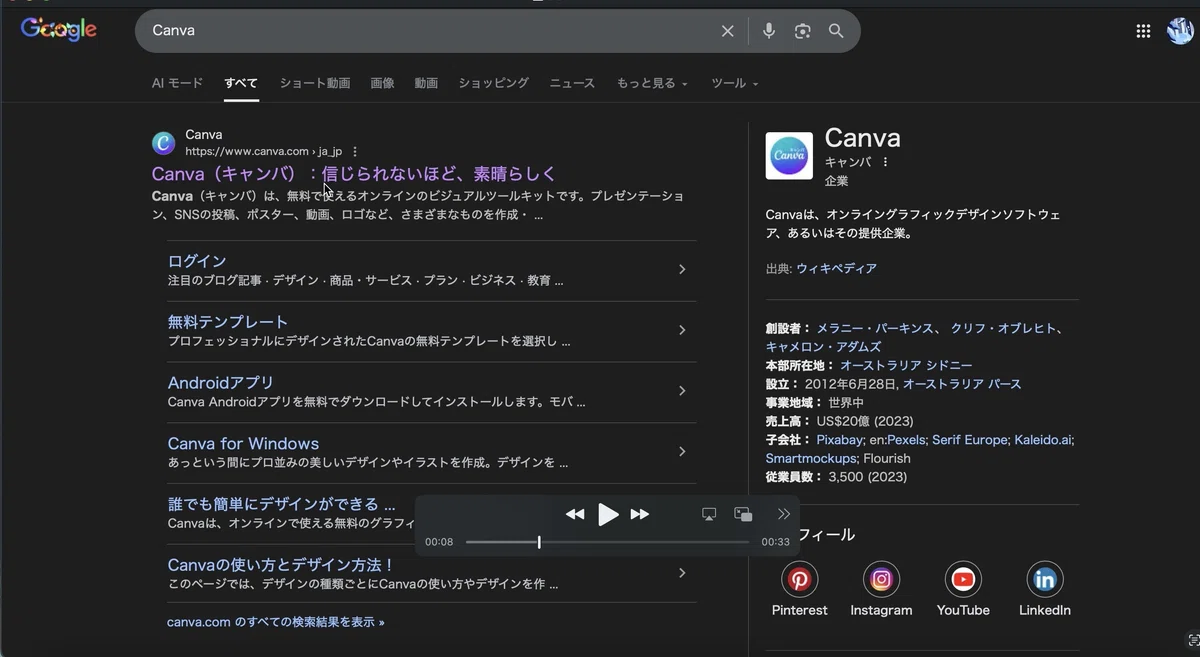This screenshot has width=1200, height=657.
Task: Click founder キャメロン・アダムズ link
Action: (824, 347)
